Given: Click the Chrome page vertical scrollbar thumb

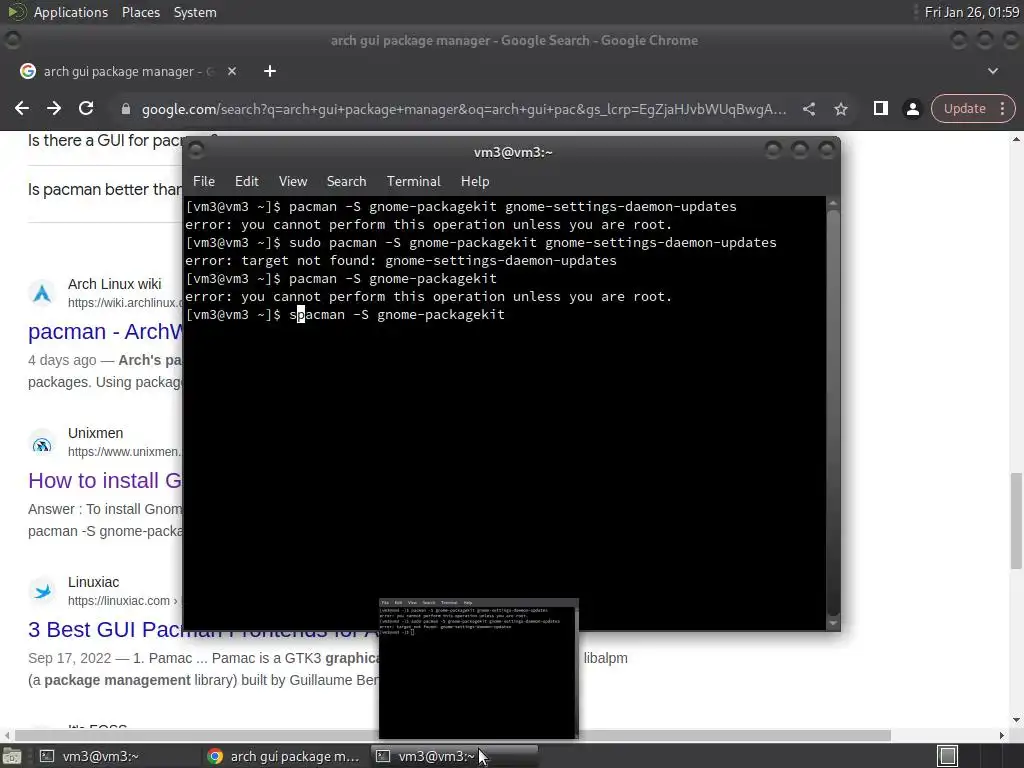Looking at the screenshot, I should (1016, 520).
